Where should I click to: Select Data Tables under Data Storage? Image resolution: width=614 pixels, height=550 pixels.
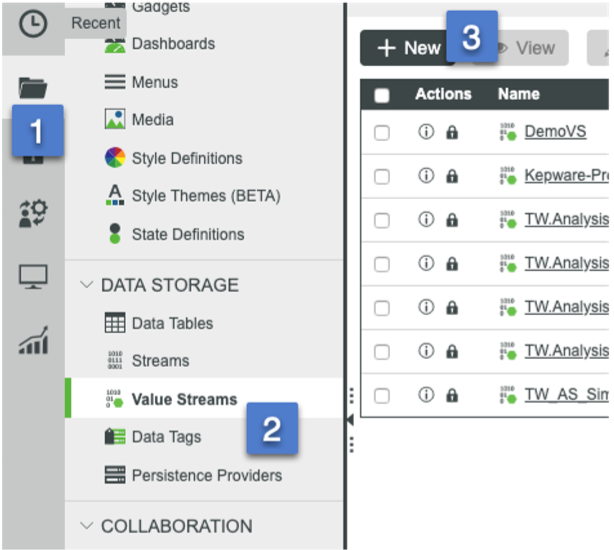[x=173, y=323]
